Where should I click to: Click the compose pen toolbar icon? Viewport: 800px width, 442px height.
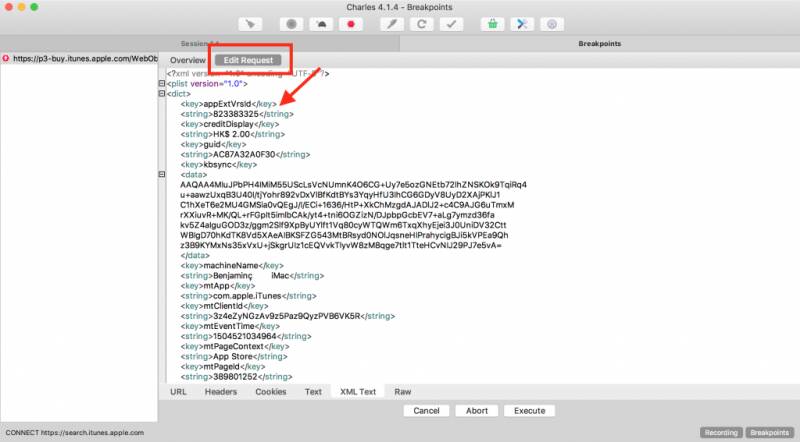tap(392, 24)
